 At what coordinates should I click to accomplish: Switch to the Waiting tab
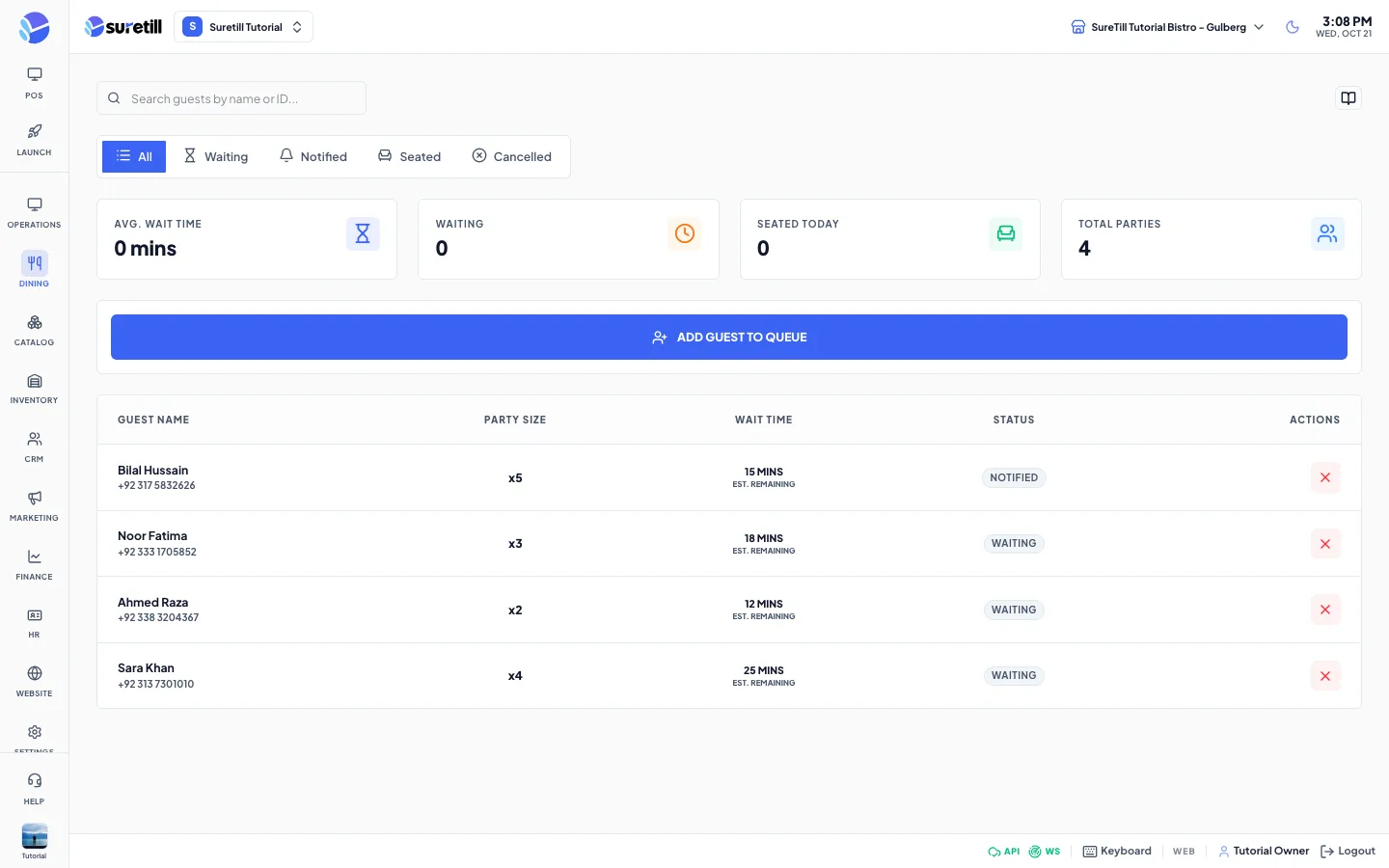[216, 156]
